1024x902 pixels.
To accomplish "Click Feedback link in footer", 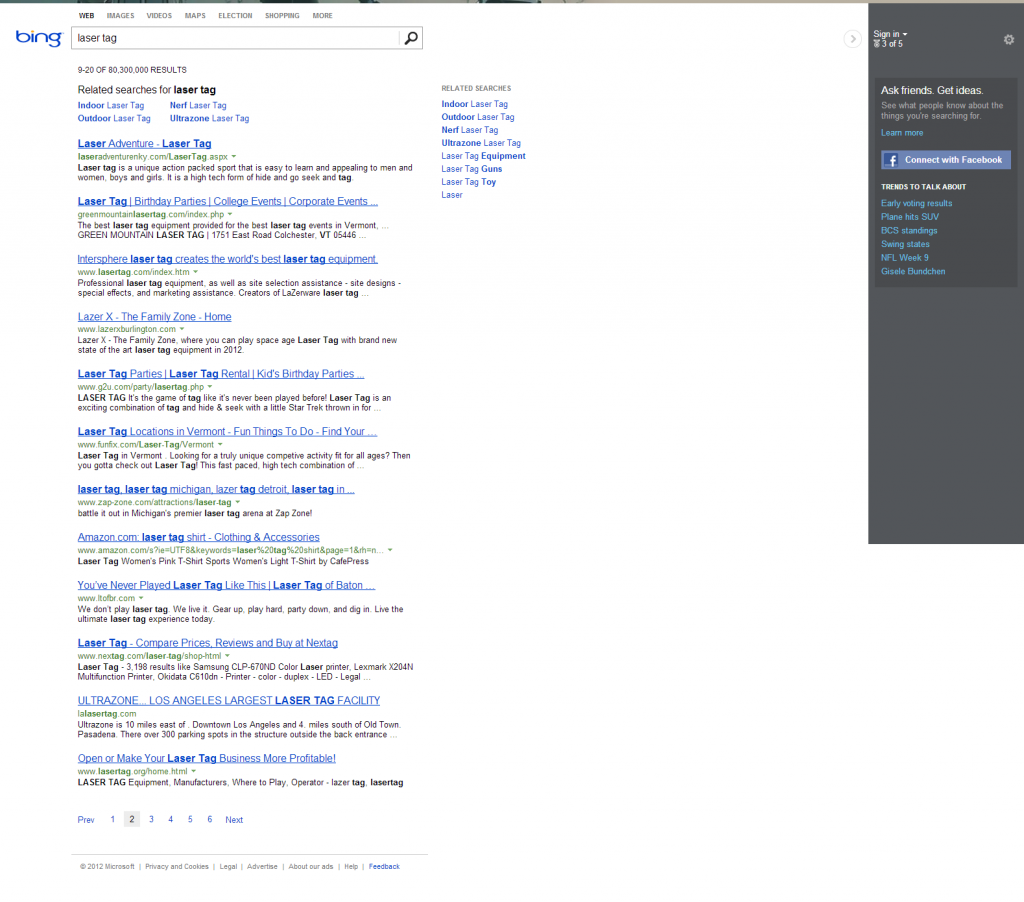I will pos(384,867).
